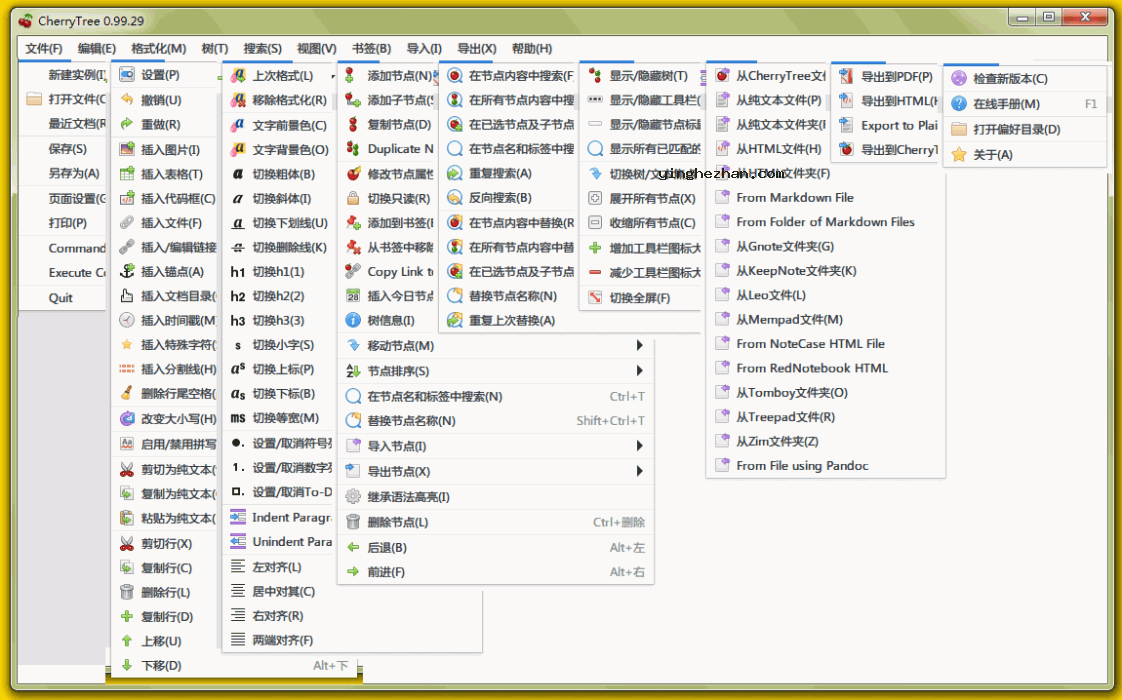Expand the 节点排序(S) submenu arrow
This screenshot has height=700, width=1122.
coord(639,371)
